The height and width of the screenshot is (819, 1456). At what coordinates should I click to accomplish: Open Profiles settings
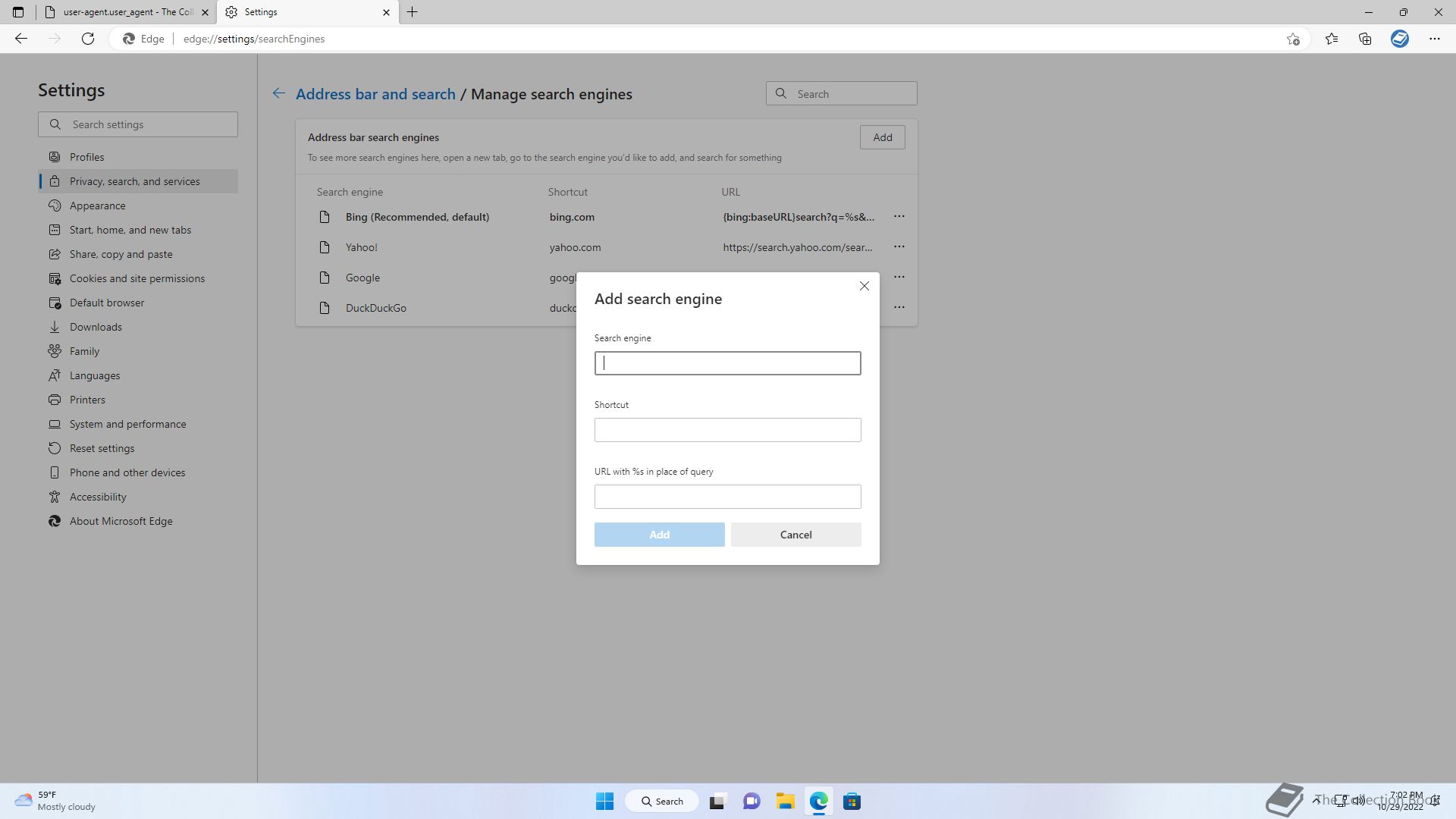(x=138, y=157)
